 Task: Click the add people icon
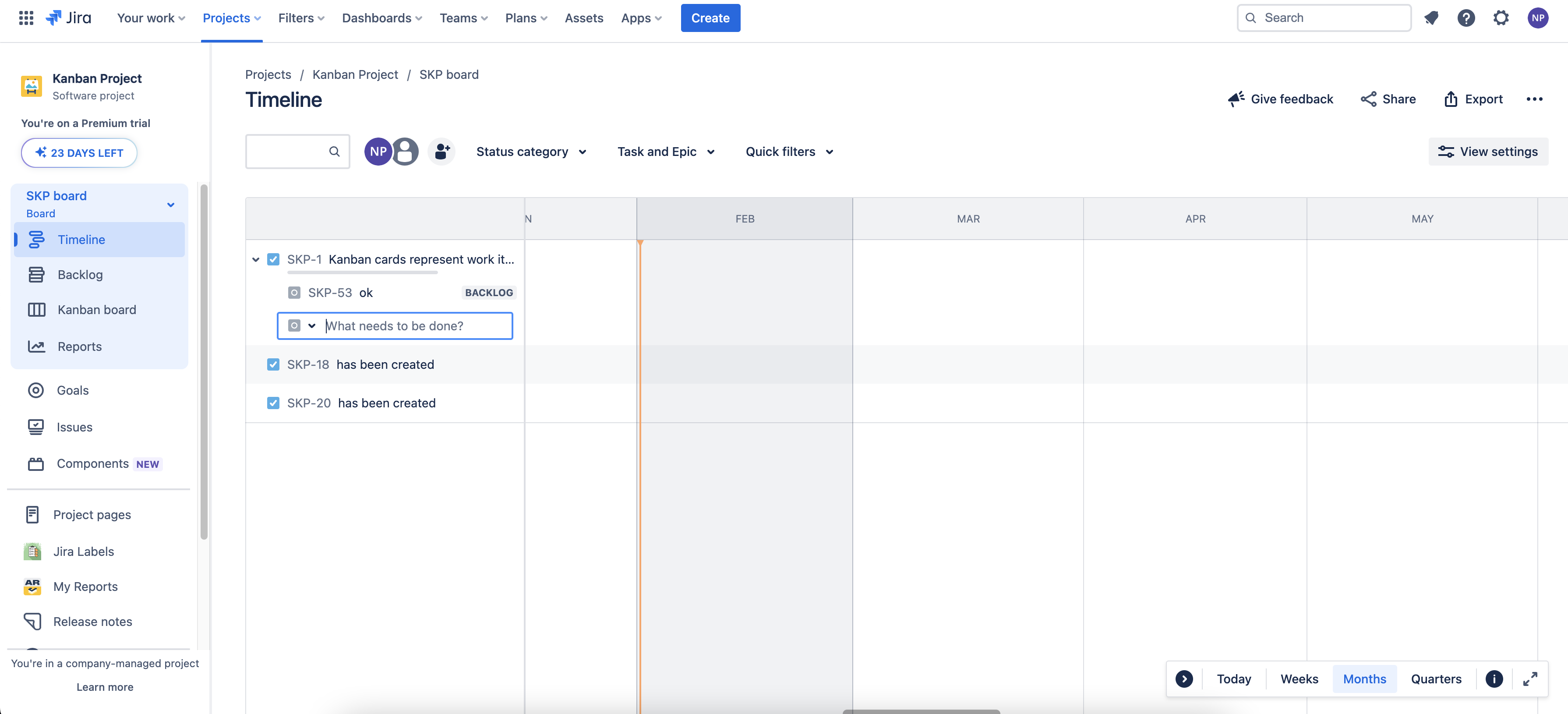442,152
